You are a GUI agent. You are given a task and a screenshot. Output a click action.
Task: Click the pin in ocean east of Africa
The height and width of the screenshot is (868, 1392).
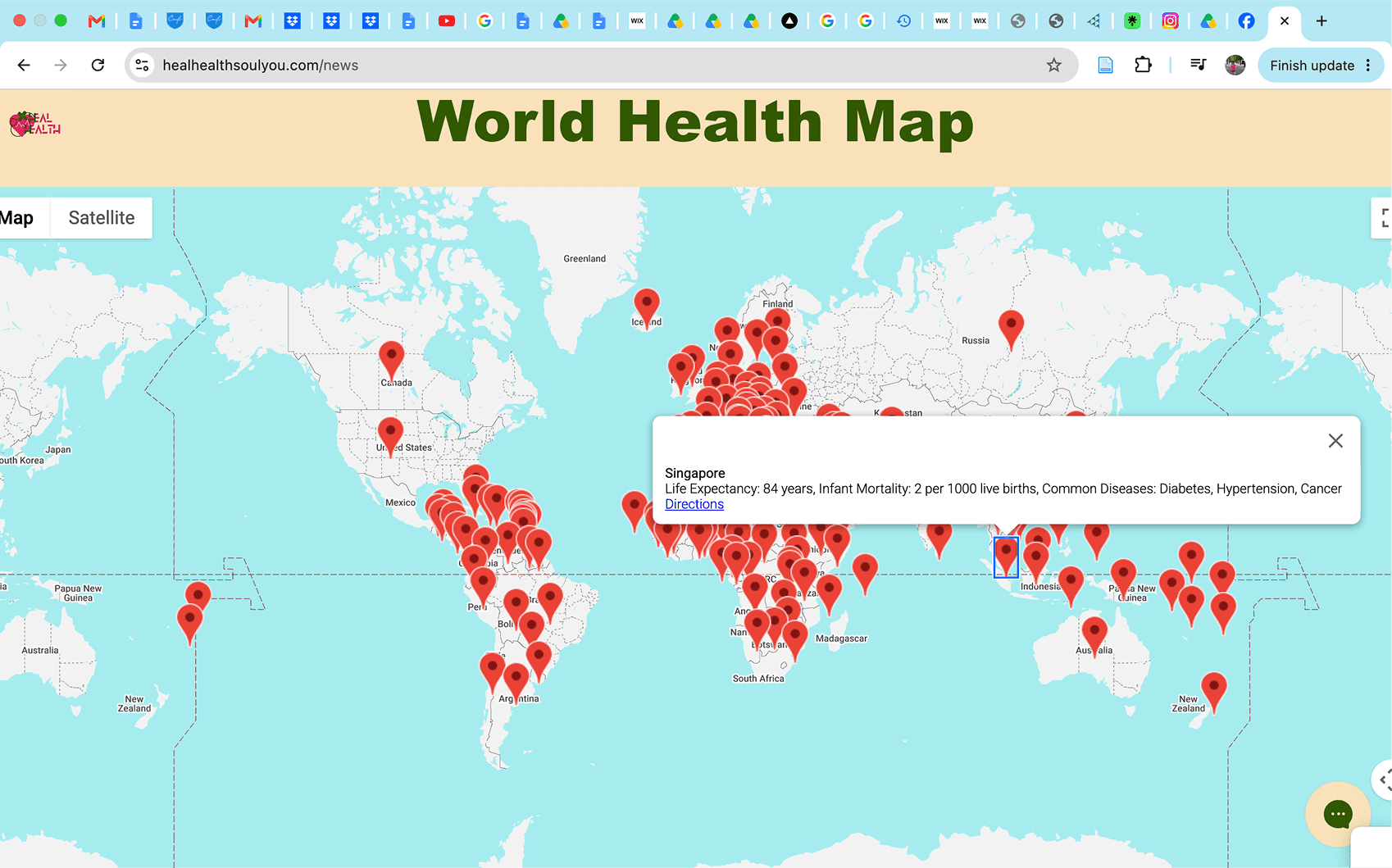(865, 573)
